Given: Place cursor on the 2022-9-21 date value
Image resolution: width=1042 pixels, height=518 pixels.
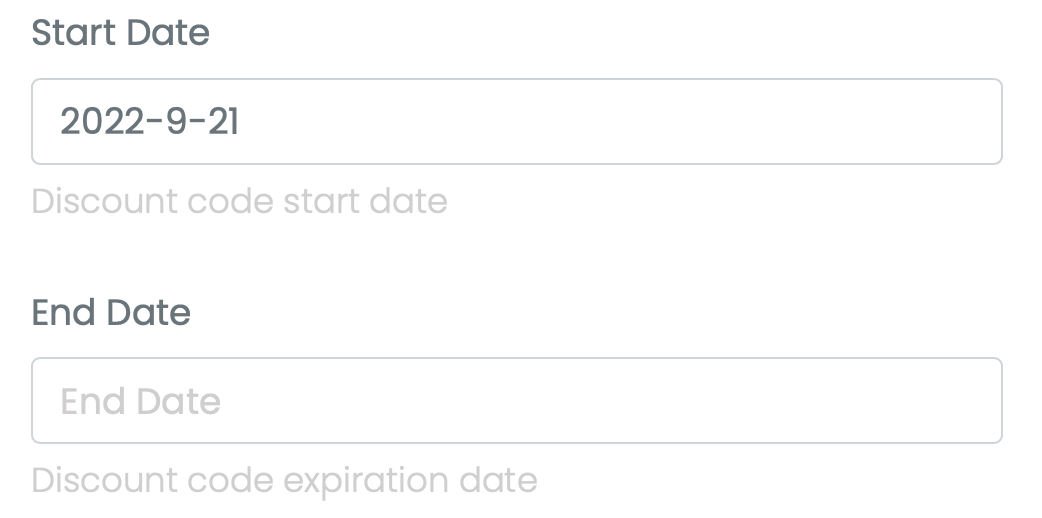Looking at the screenshot, I should pyautogui.click(x=150, y=122).
